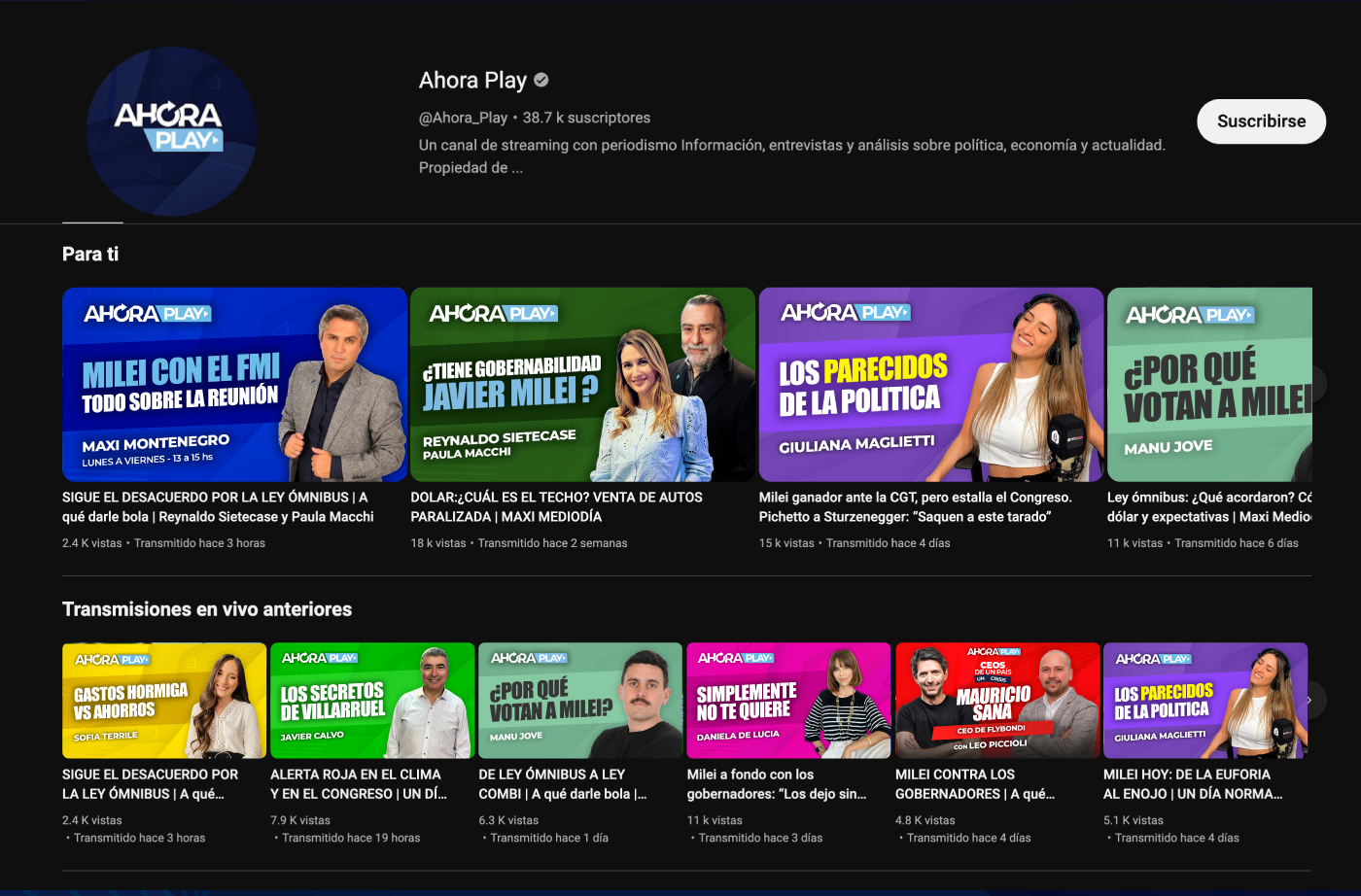Click the Ahora Play channel avatar logo
This screenshot has width=1361, height=896.
[171, 131]
